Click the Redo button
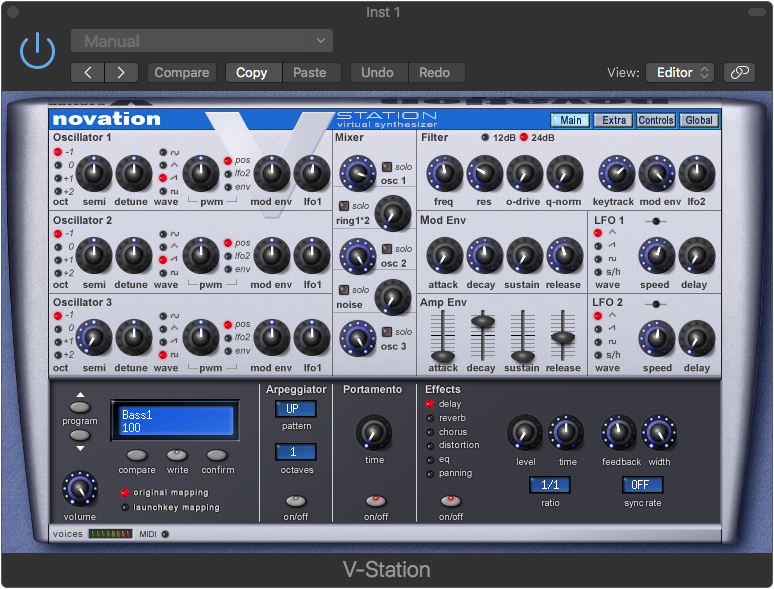Image resolution: width=774 pixels, height=589 pixels. [436, 73]
